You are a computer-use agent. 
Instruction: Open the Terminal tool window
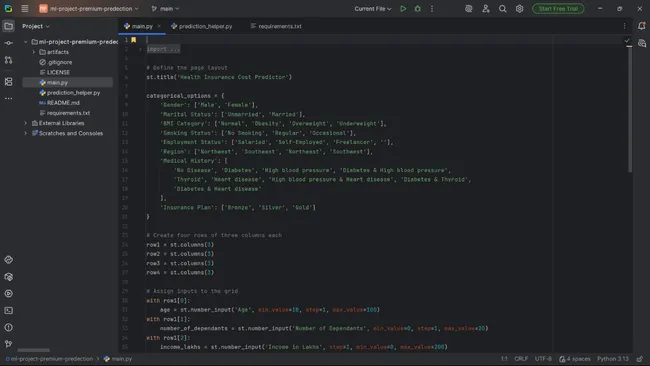(8, 310)
